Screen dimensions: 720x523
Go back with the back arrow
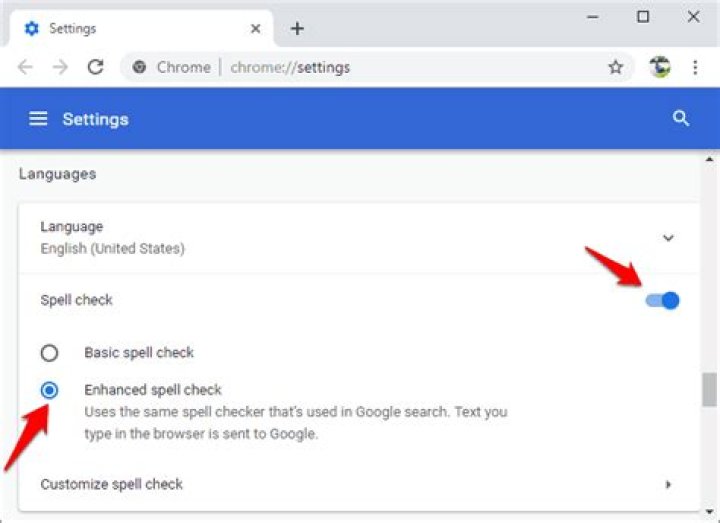(25, 67)
